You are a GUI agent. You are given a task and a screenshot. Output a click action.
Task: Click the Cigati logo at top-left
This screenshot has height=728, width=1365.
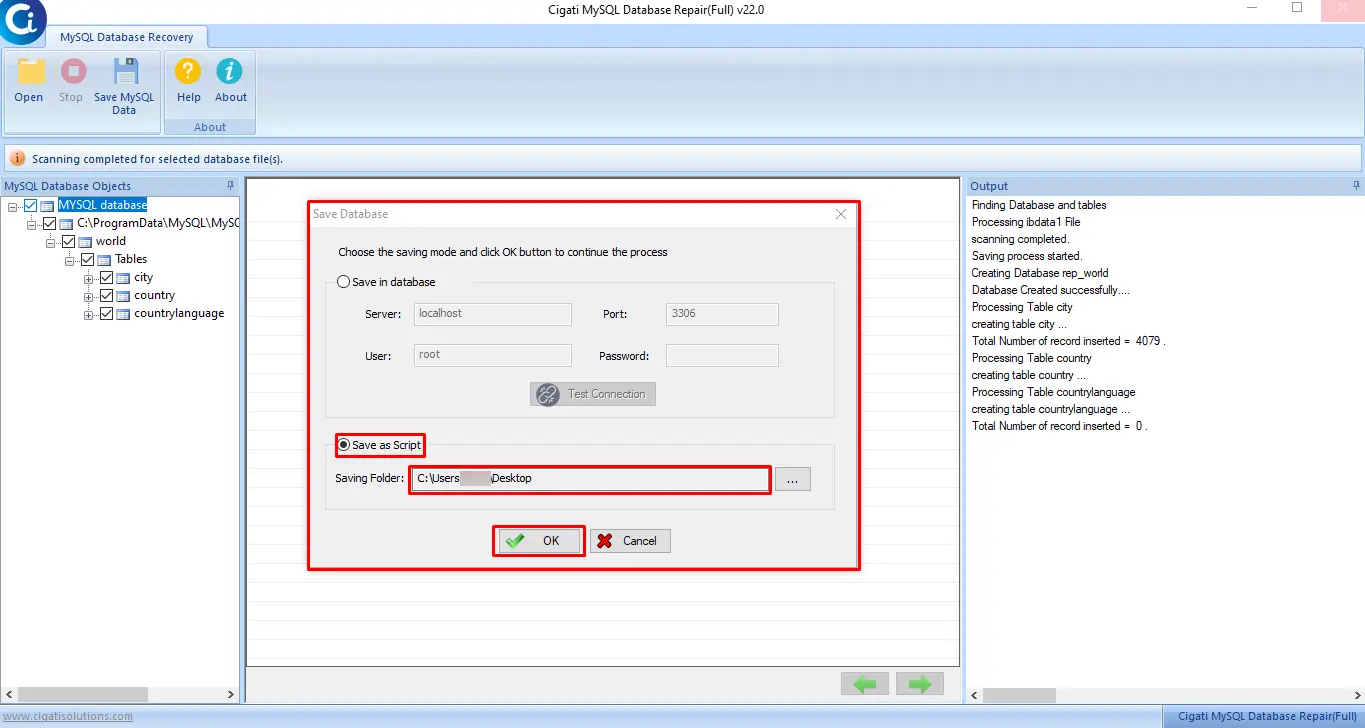(x=20, y=20)
